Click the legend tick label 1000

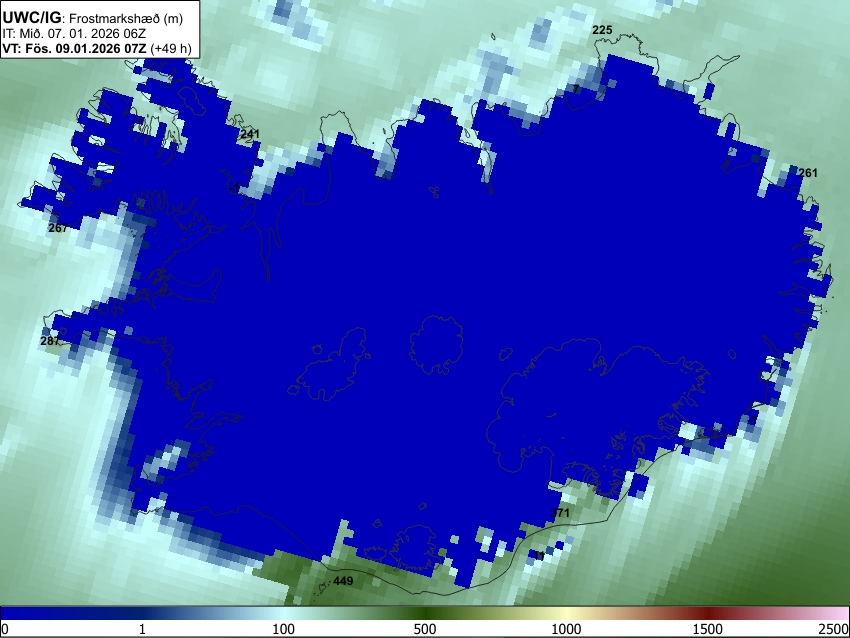click(566, 629)
